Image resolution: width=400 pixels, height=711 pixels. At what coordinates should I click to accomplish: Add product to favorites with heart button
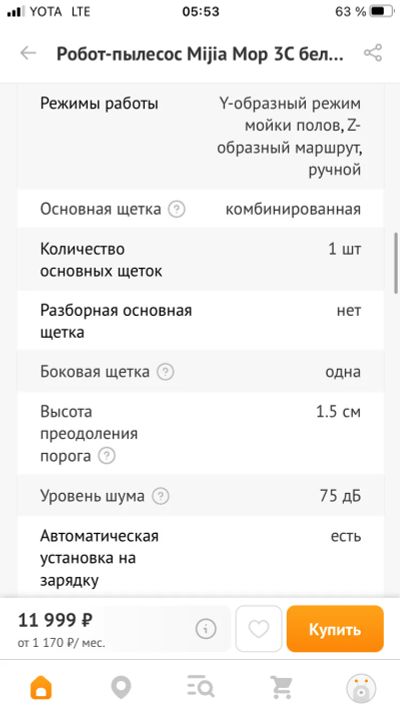[259, 628]
